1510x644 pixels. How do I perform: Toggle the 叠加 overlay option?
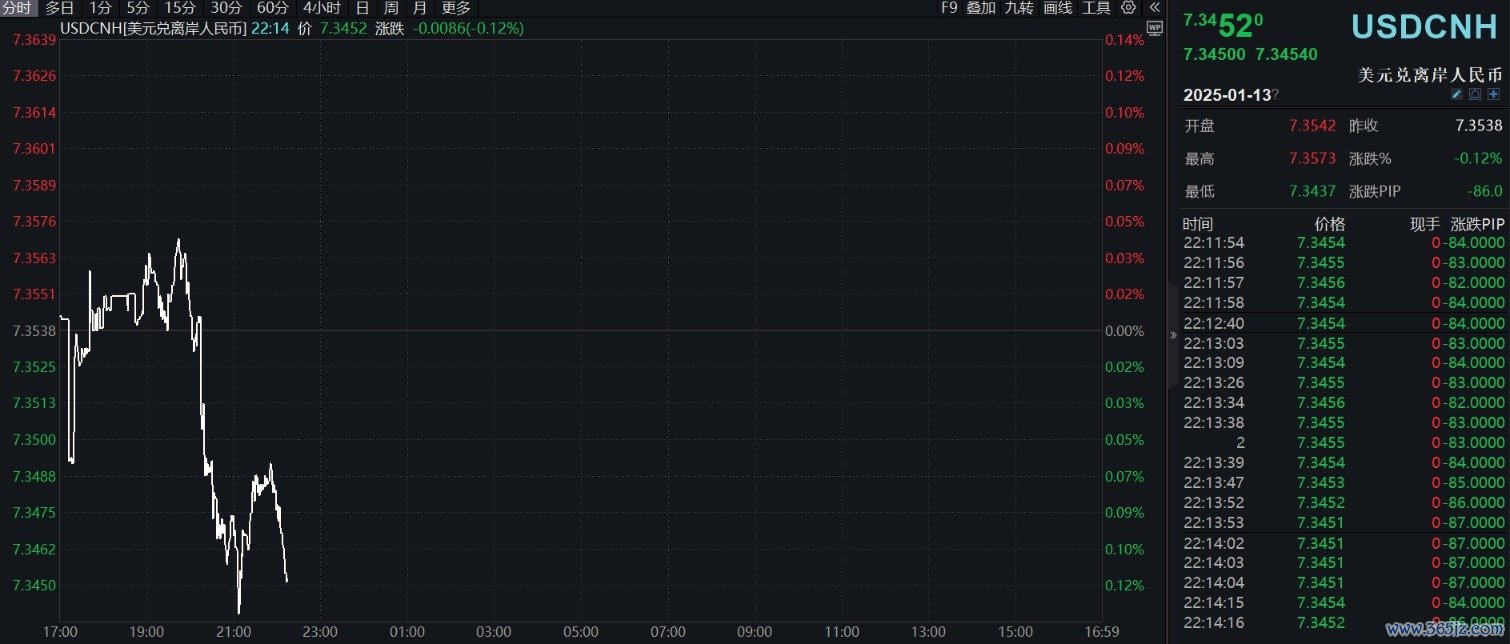980,8
